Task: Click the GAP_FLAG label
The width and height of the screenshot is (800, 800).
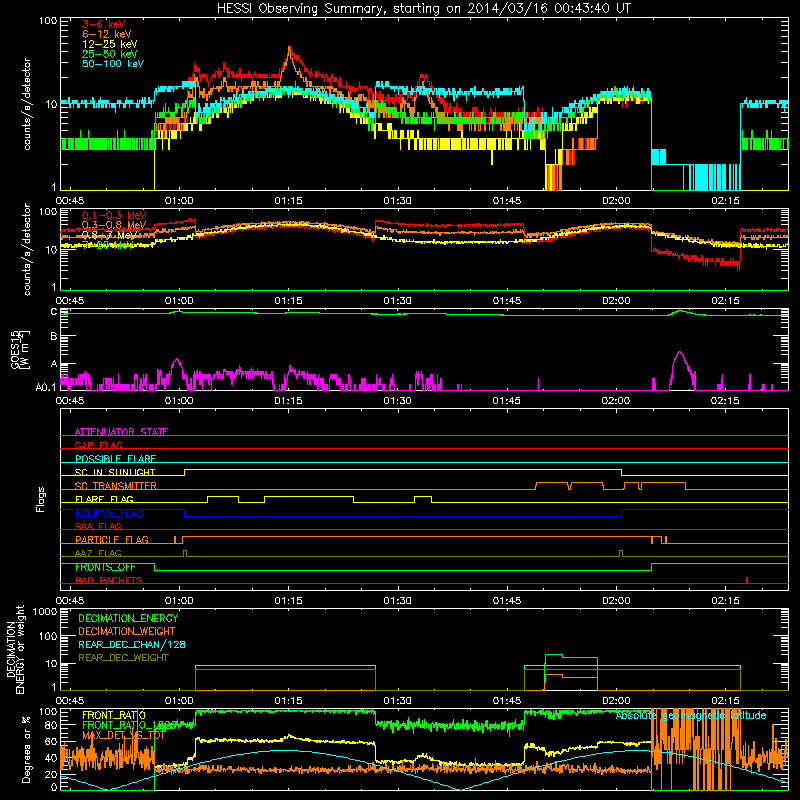Action: [x=98, y=445]
